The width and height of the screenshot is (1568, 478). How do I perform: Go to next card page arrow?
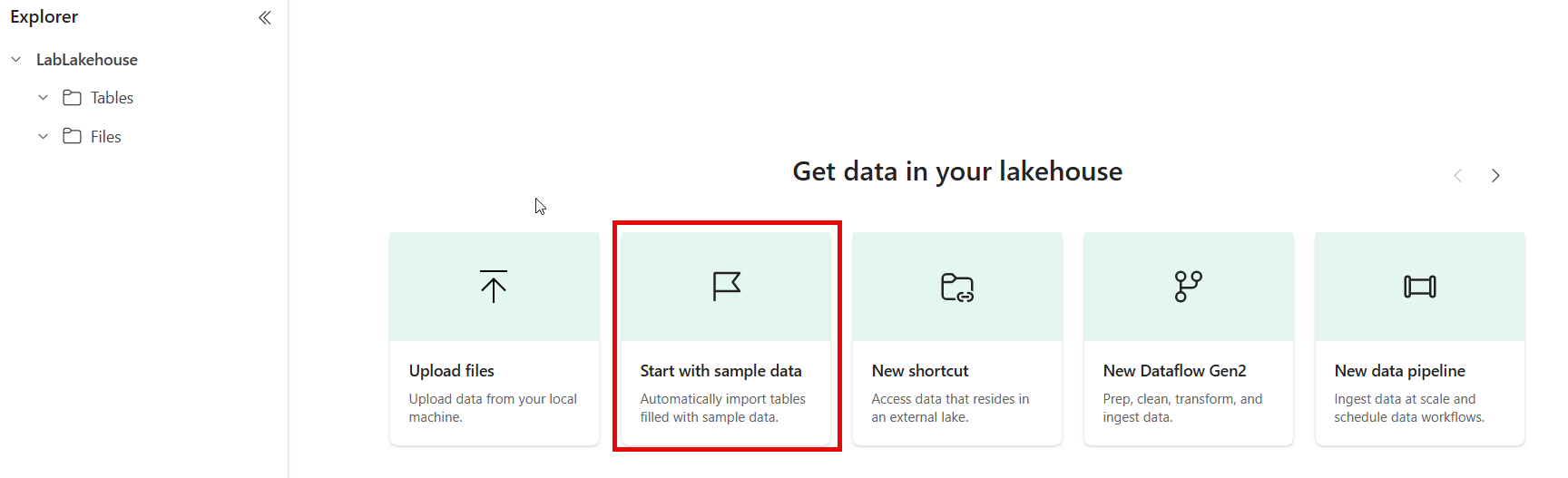pos(1495,176)
